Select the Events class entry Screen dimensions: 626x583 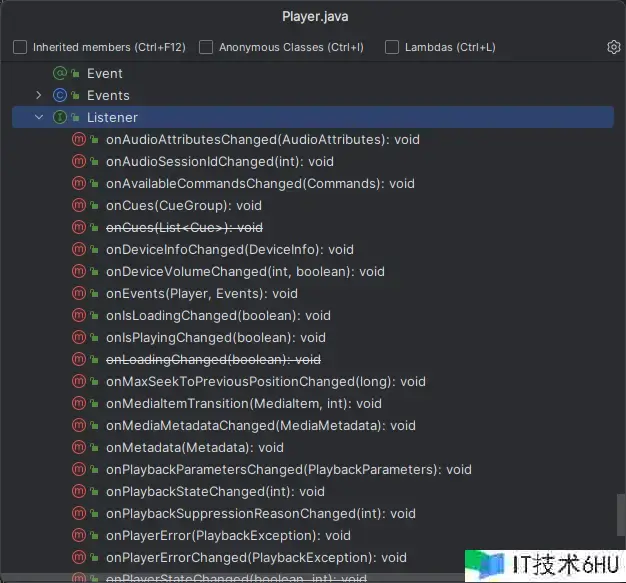click(108, 95)
